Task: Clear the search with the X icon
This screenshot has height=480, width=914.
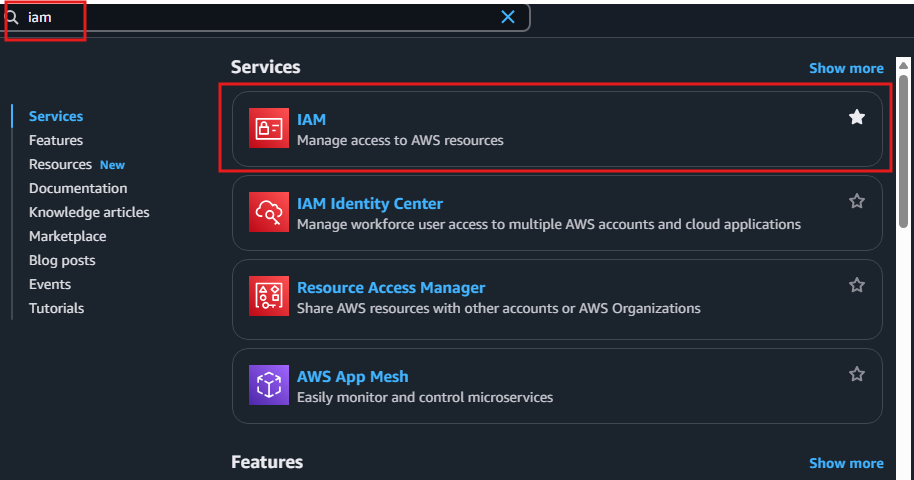Action: point(508,17)
